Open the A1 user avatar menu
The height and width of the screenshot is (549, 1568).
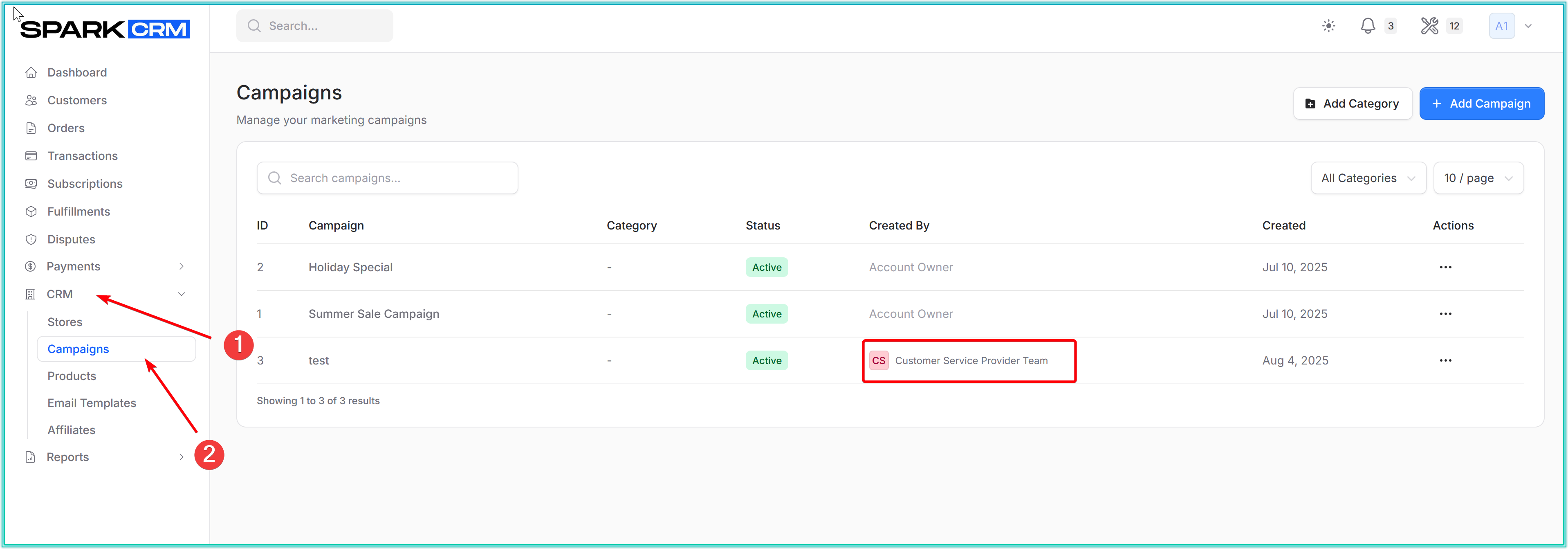(x=1501, y=26)
